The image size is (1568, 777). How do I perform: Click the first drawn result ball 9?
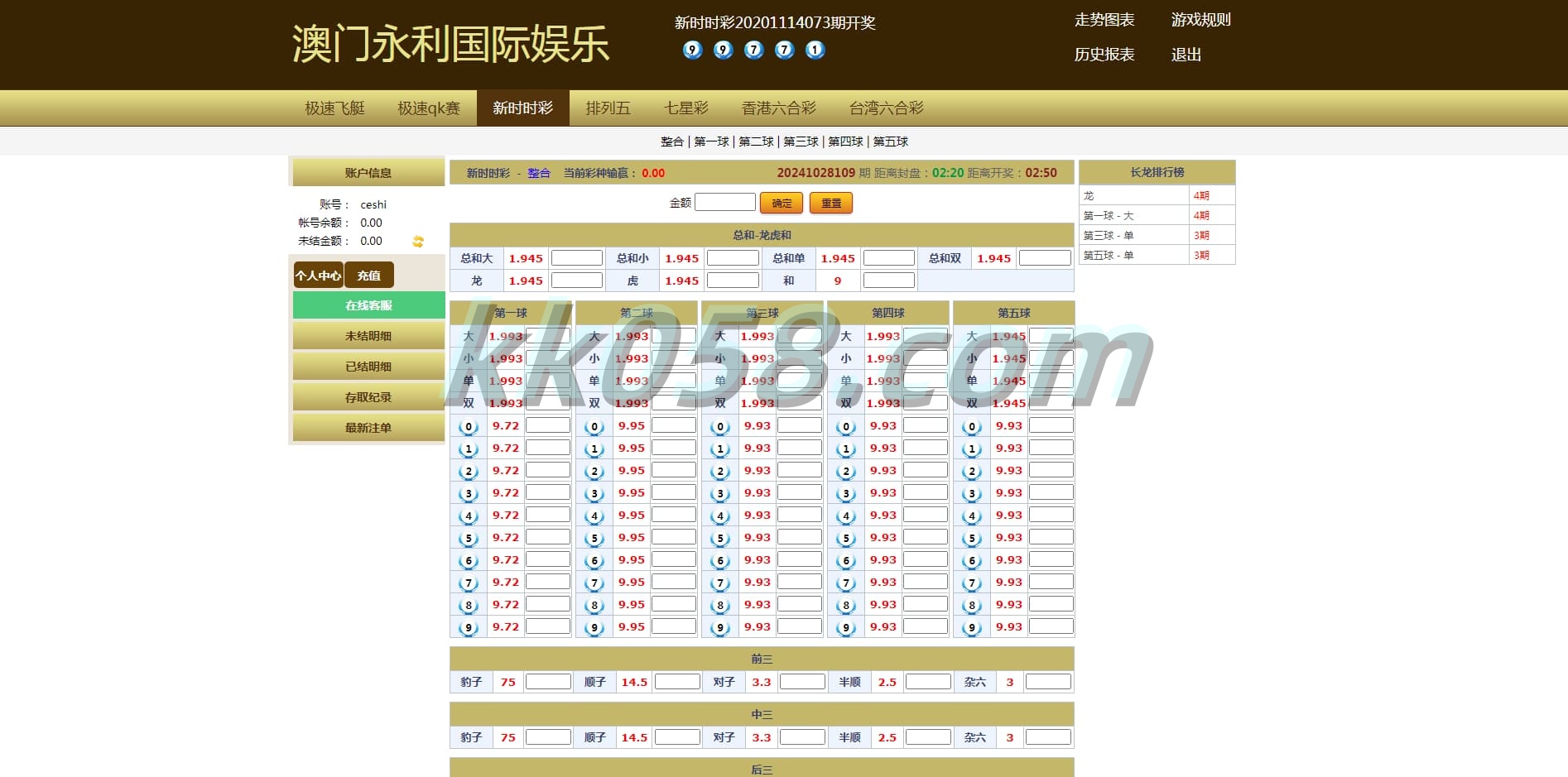(x=692, y=50)
